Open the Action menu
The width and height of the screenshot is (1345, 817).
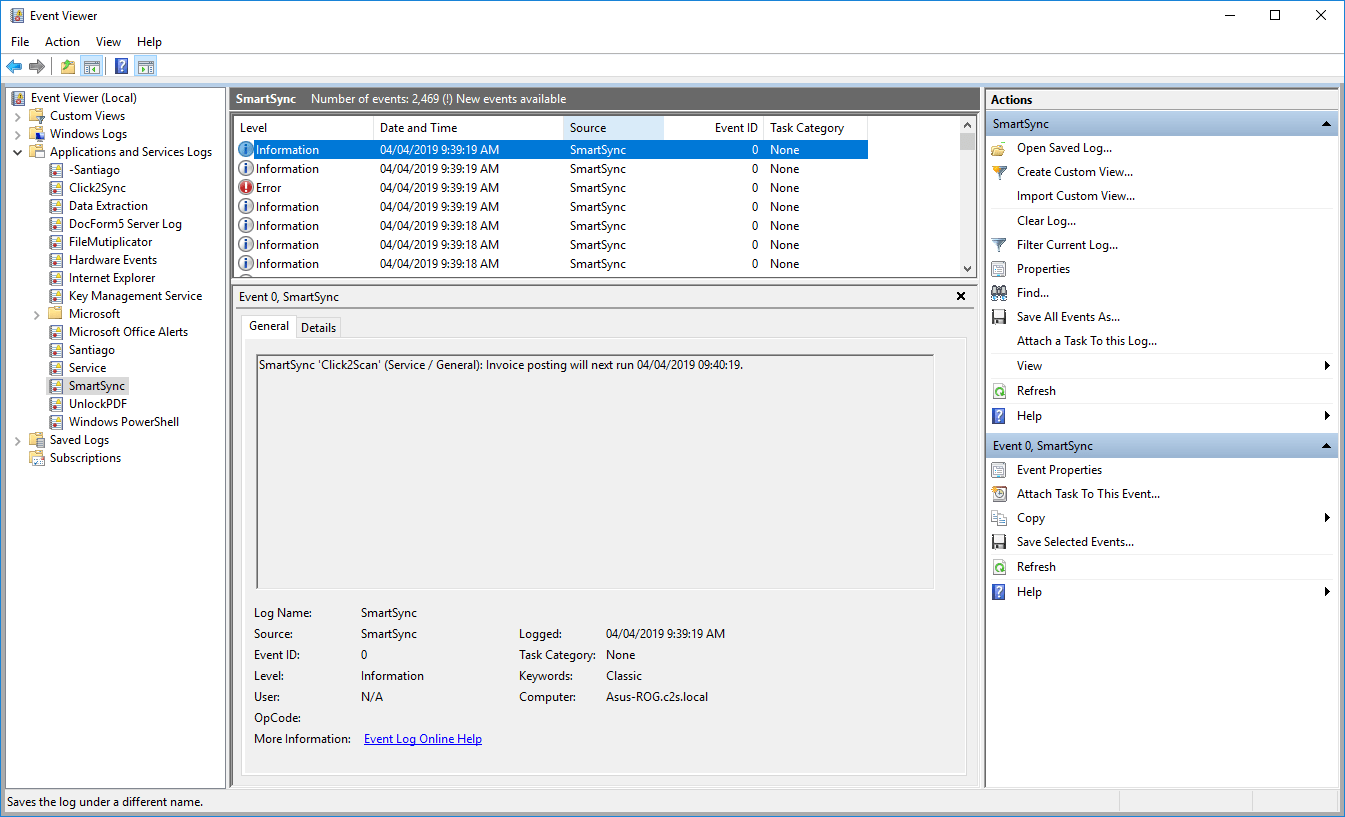point(62,42)
